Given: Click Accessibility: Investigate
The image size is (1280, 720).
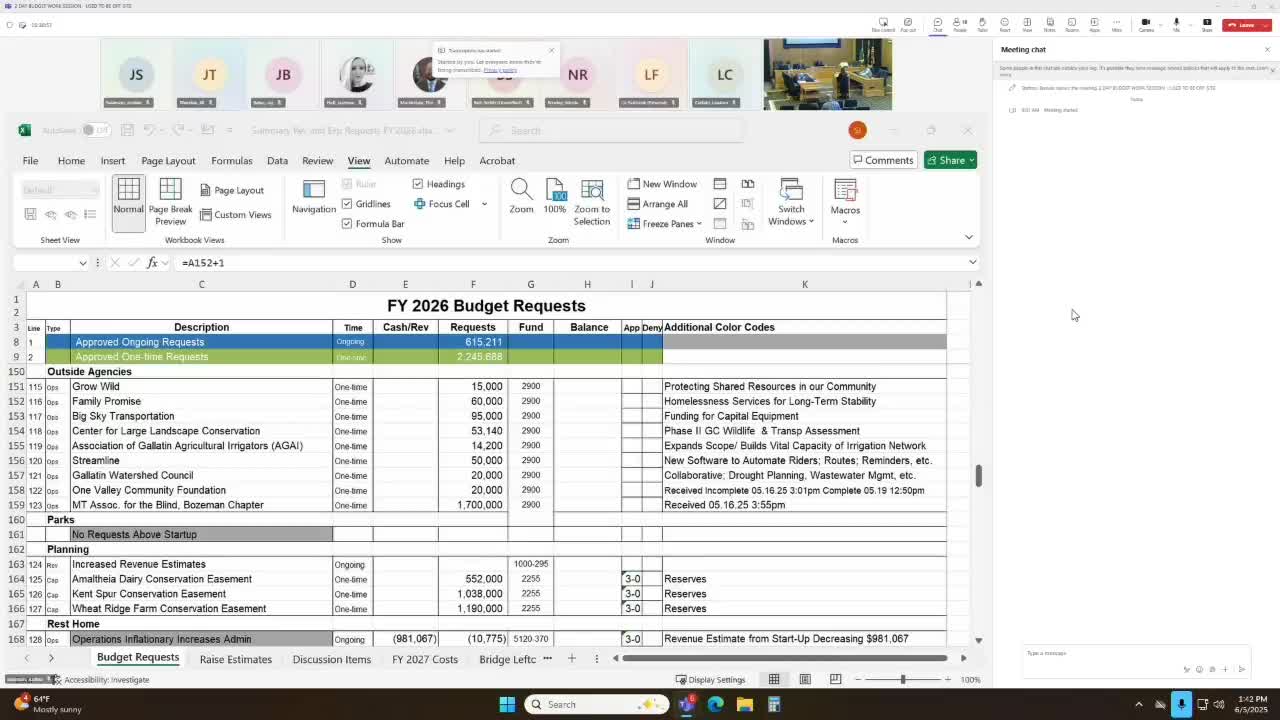Looking at the screenshot, I should (x=101, y=680).
